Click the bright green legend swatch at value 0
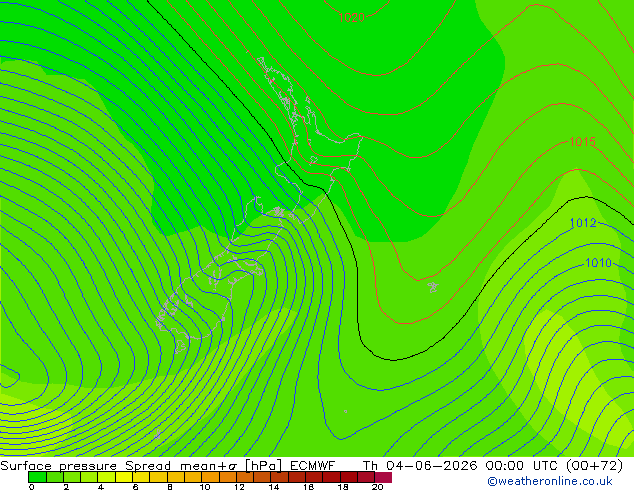The image size is (634, 490). [x=37, y=477]
